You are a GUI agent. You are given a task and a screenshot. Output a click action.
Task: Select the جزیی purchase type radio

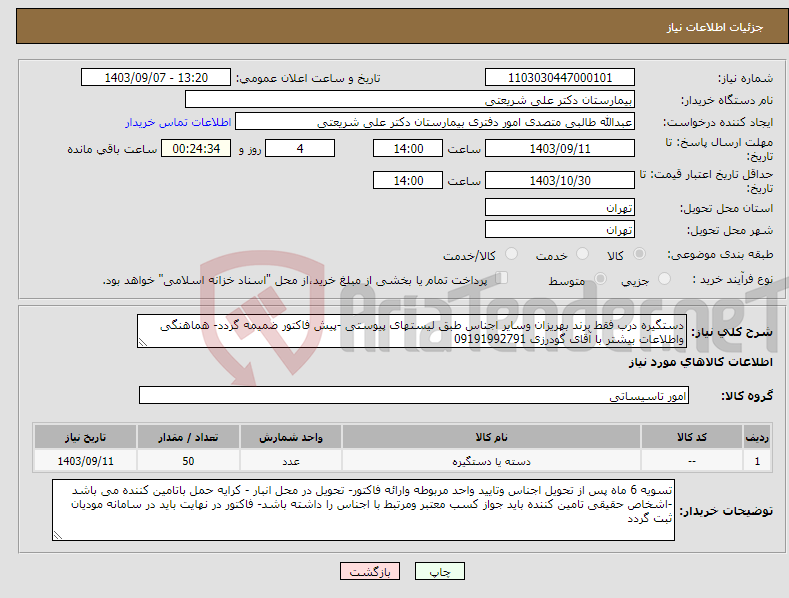[x=664, y=278]
